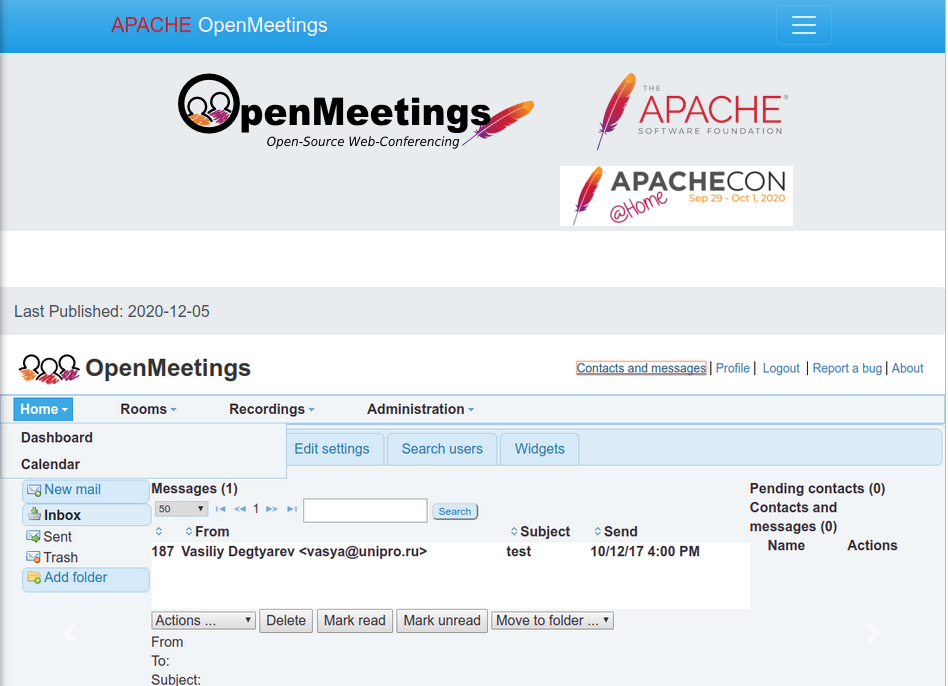
Task: Expand the Rooms menu
Action: click(148, 409)
